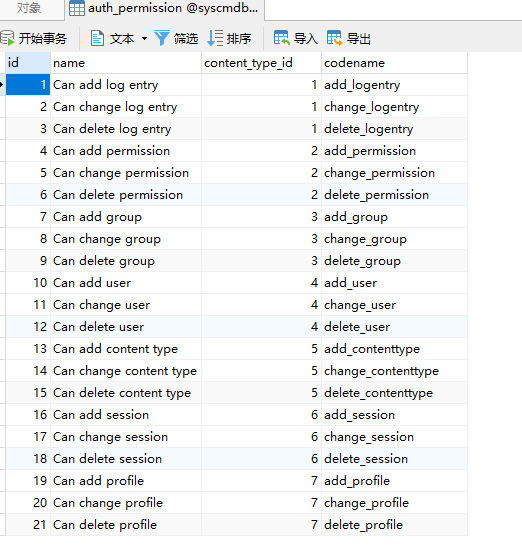This screenshot has width=522, height=553.
Task: Click the Import (导入) icon
Action: click(x=281, y=38)
